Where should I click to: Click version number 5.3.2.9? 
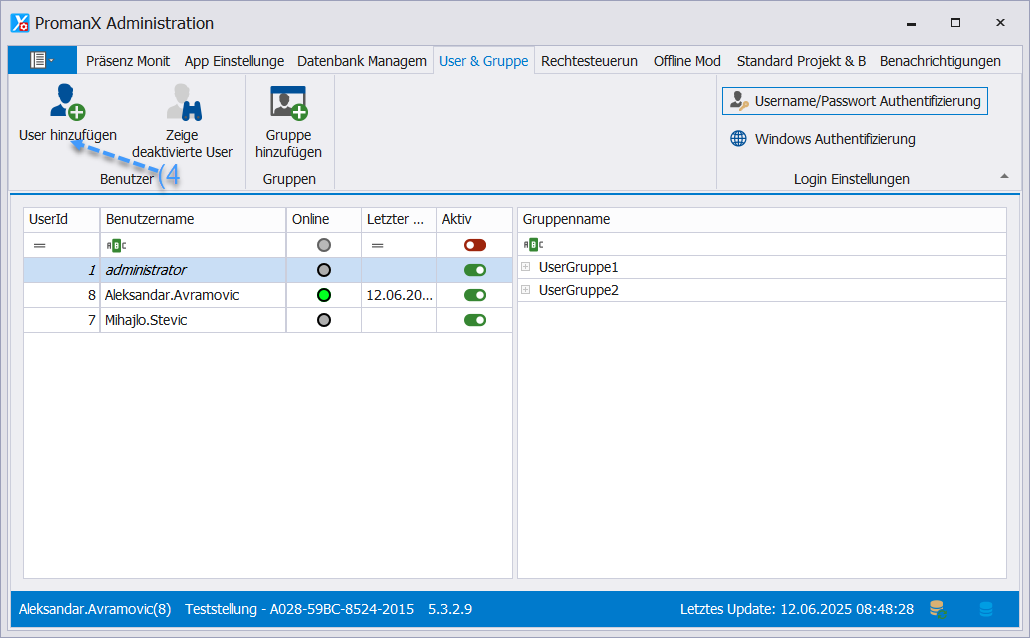[450, 609]
